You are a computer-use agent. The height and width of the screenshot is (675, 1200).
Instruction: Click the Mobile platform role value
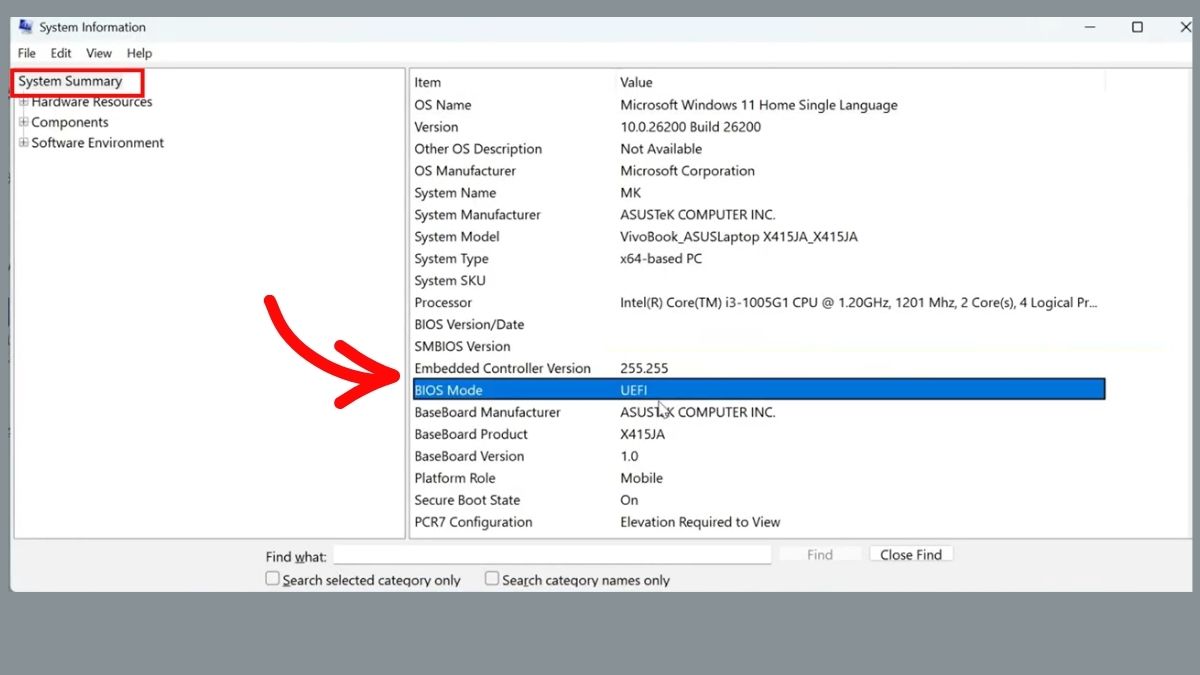[x=642, y=479]
